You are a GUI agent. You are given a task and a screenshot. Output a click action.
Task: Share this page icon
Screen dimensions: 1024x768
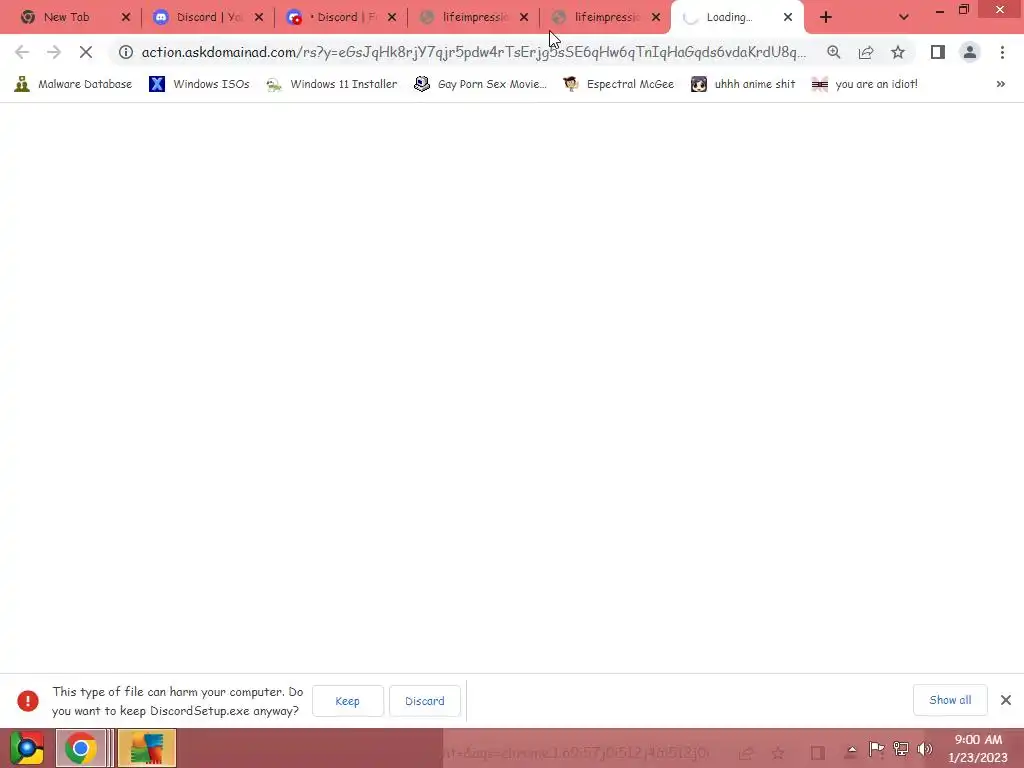click(x=866, y=52)
